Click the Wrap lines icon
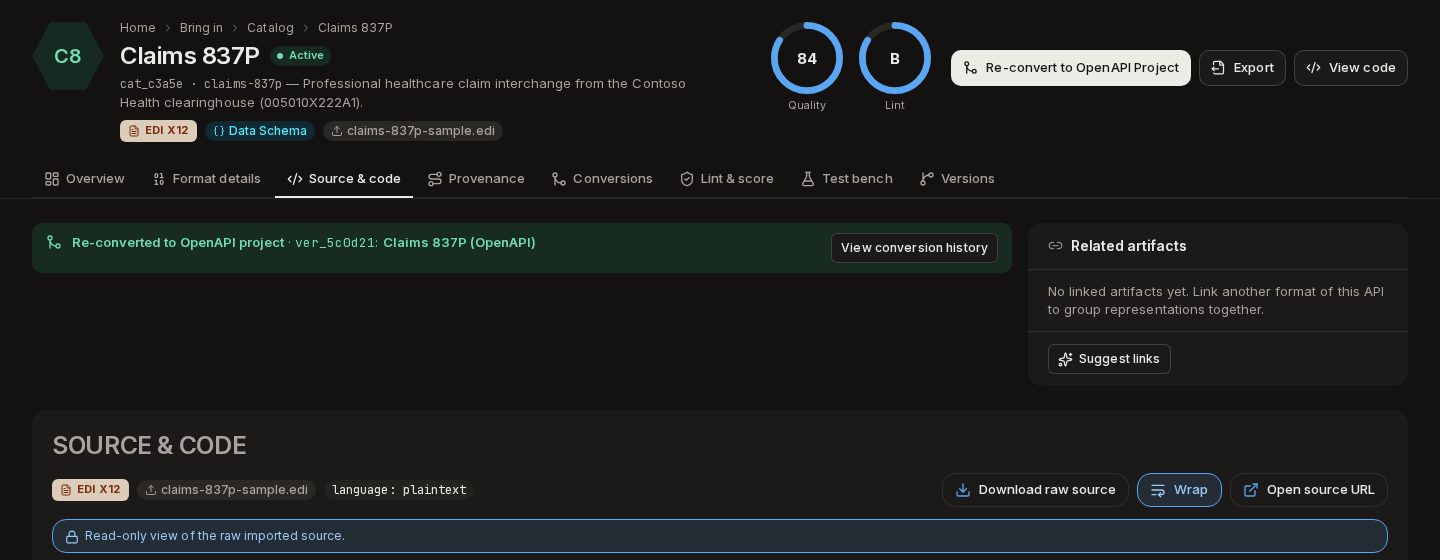The image size is (1440, 560). (1158, 490)
